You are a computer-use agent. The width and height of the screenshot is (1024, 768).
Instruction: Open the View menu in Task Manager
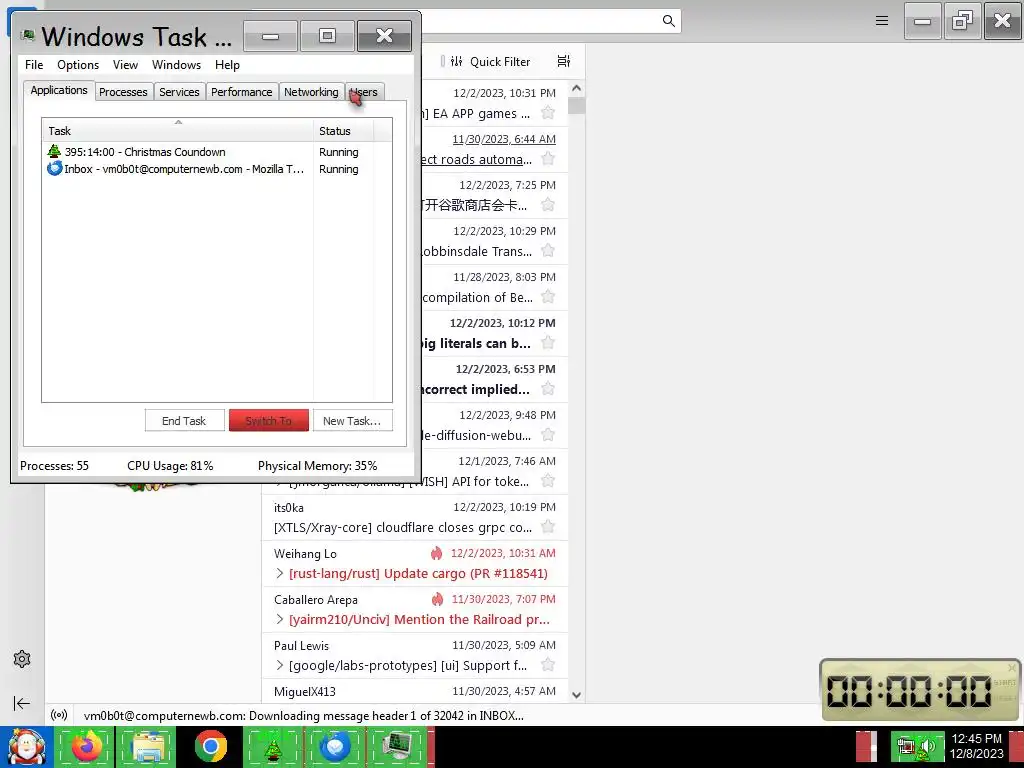(125, 65)
